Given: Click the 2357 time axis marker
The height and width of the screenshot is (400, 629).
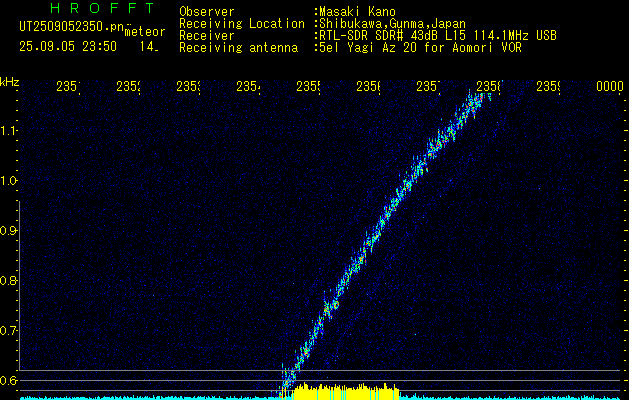Looking at the screenshot, I should coord(428,86).
